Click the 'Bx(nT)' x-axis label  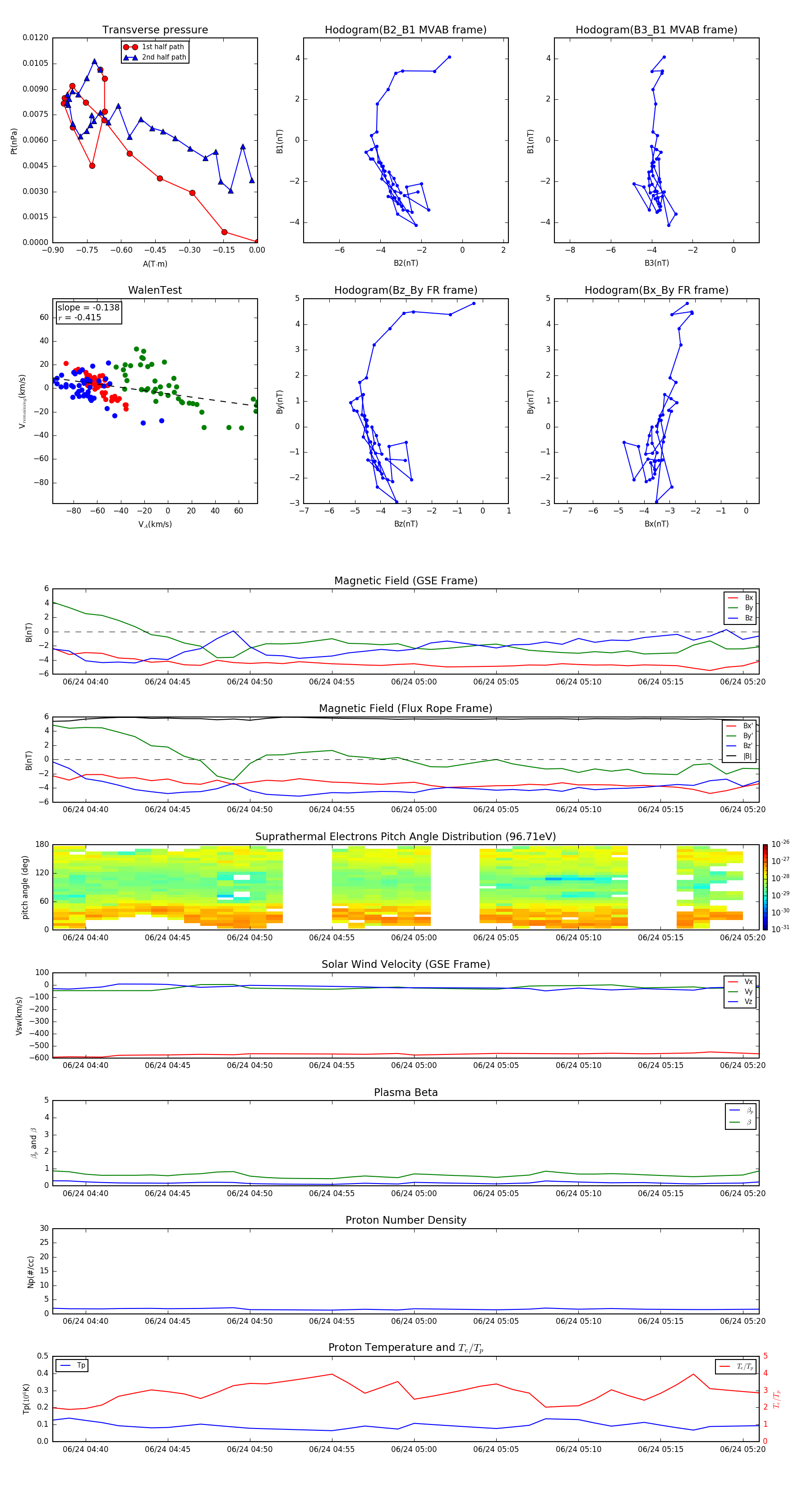point(656,524)
